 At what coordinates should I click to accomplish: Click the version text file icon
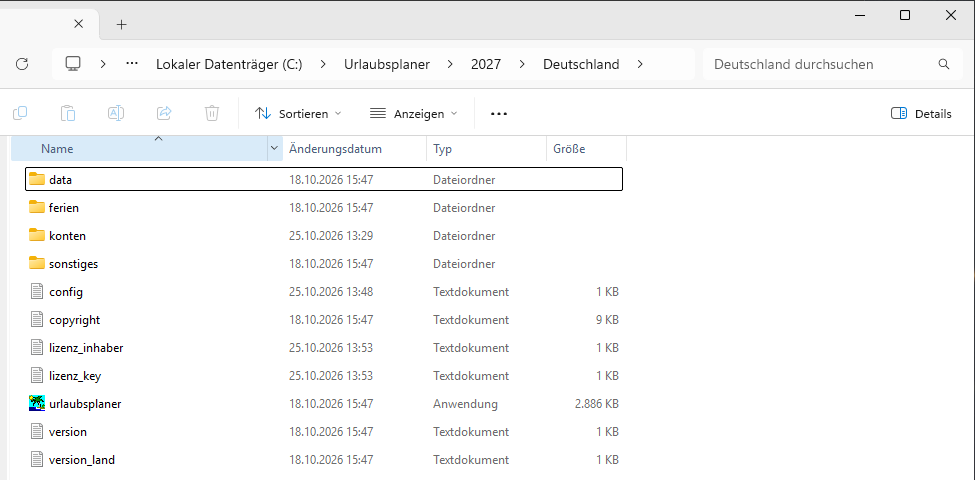click(x=37, y=432)
